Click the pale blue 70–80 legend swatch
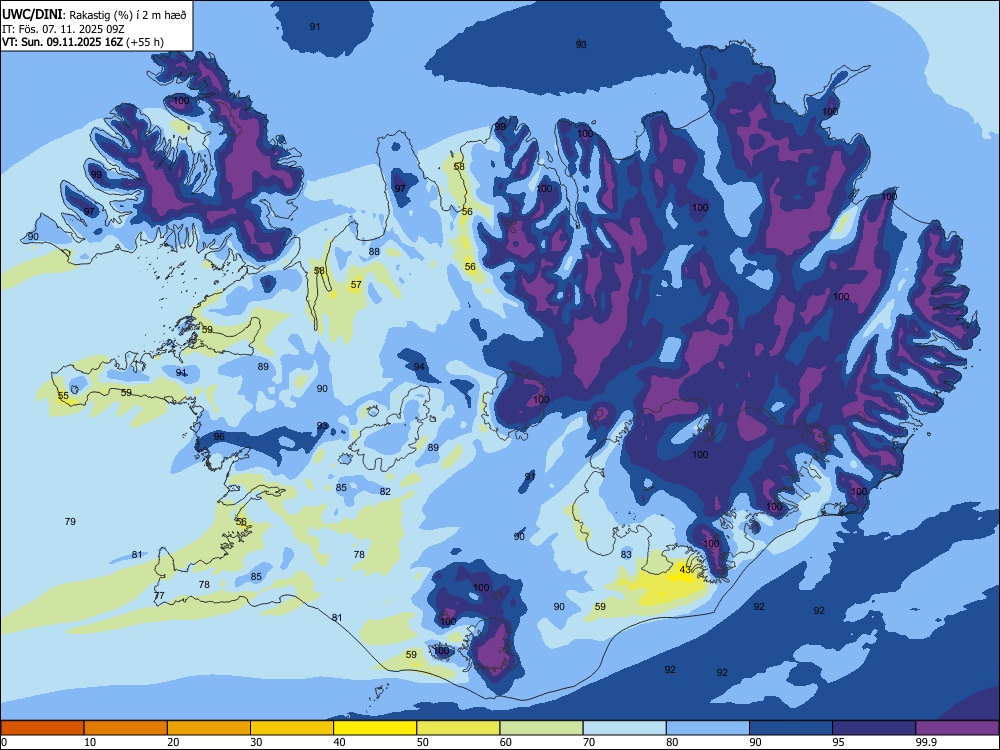This screenshot has height=750, width=1000. click(x=624, y=728)
